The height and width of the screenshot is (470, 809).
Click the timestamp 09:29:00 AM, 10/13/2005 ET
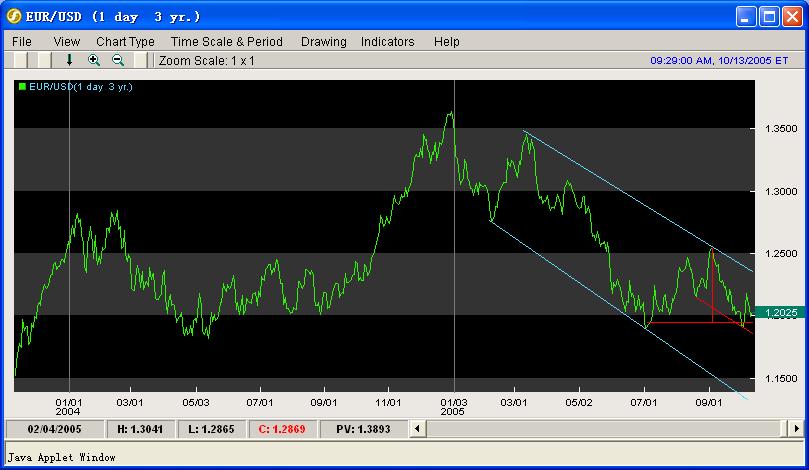719,60
